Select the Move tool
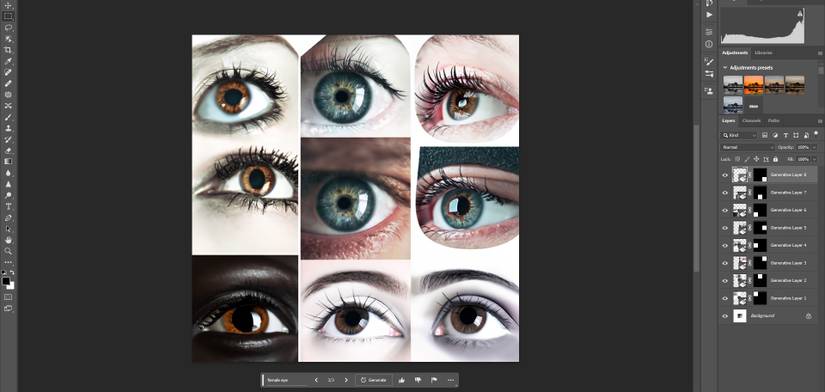Screen dimensions: 825x392 pos(8,5)
